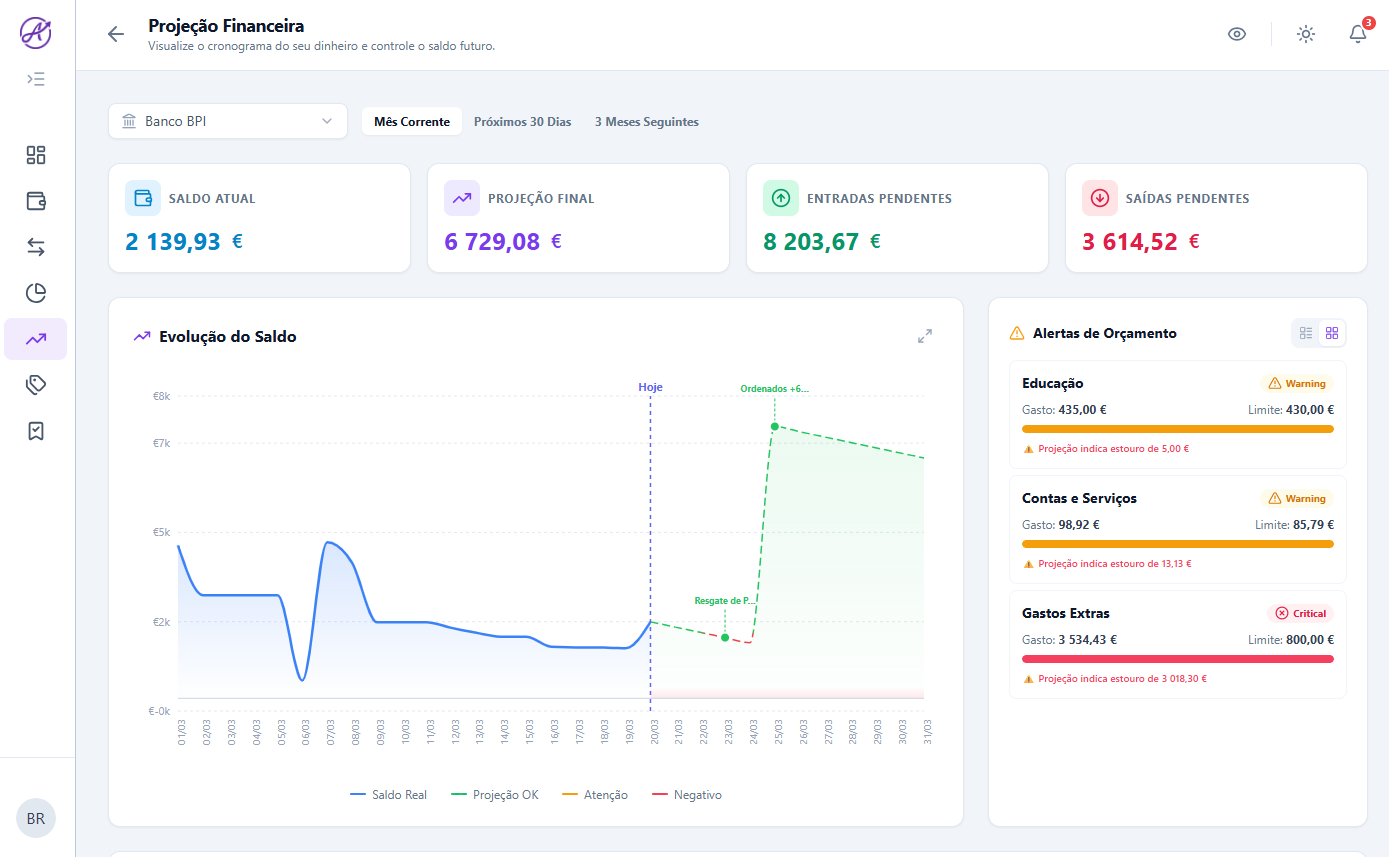Screen dimensions: 1389x857
Task: Expand the Evolução do Saldo chart to fullscreen
Action: click(925, 336)
